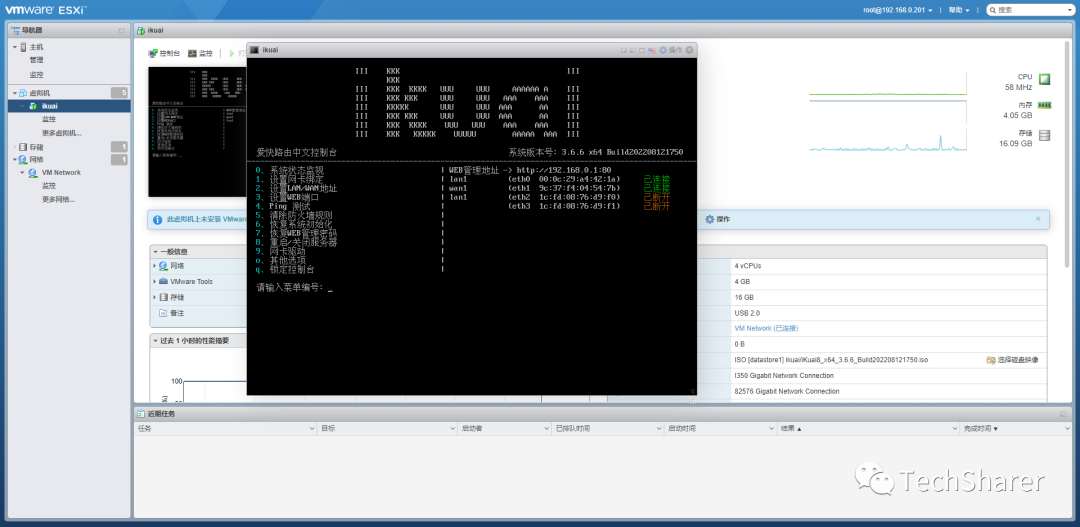1080x527 pixels.
Task: Open the 帮助 help menu
Action: [959, 10]
